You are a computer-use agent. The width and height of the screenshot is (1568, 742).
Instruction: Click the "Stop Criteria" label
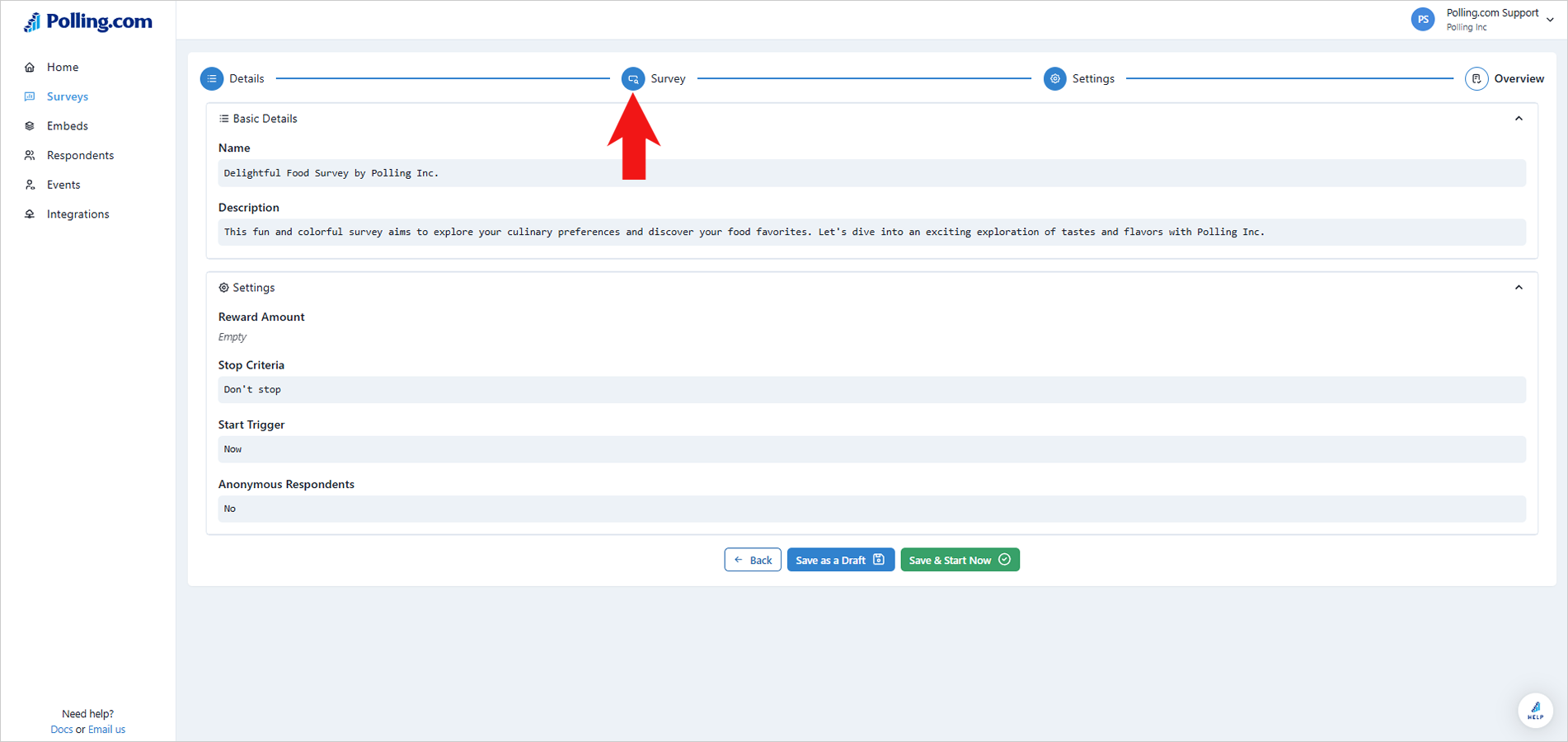[x=251, y=365]
